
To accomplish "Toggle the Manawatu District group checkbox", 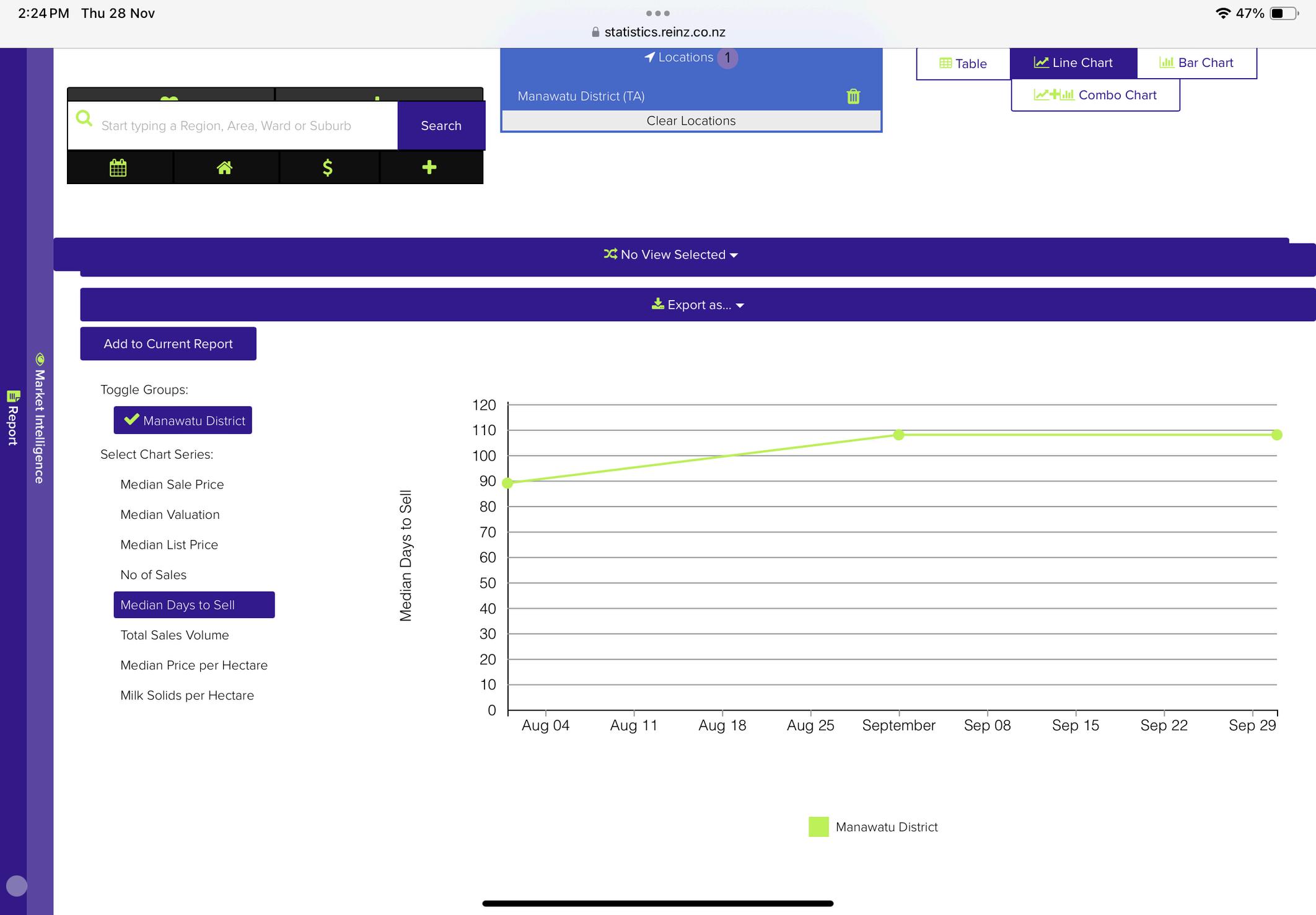I will pos(183,420).
